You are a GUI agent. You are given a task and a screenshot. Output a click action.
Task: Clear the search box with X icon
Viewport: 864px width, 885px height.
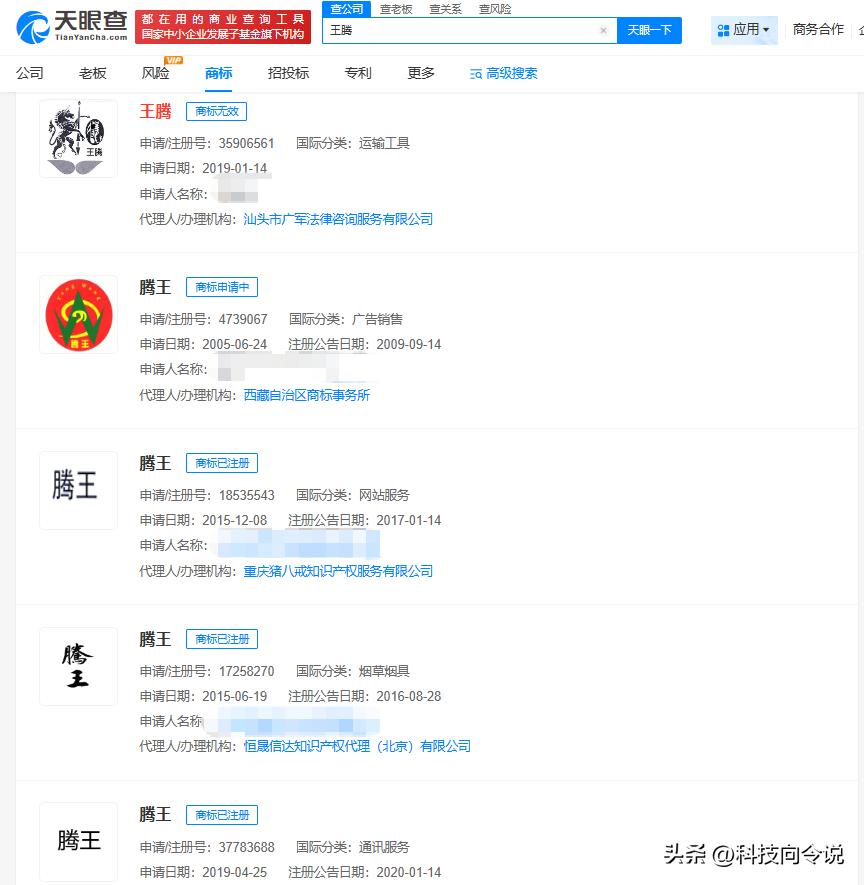(x=603, y=30)
